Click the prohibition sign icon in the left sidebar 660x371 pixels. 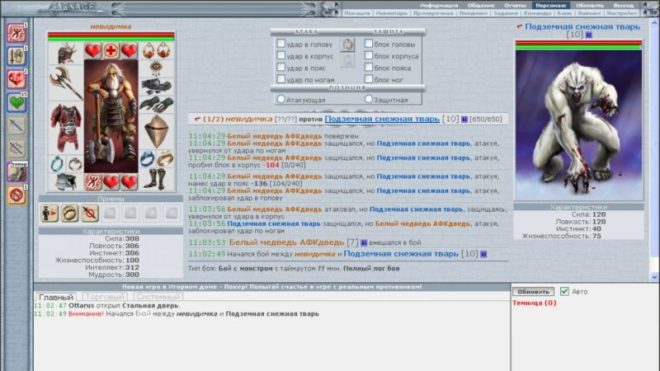[16, 195]
